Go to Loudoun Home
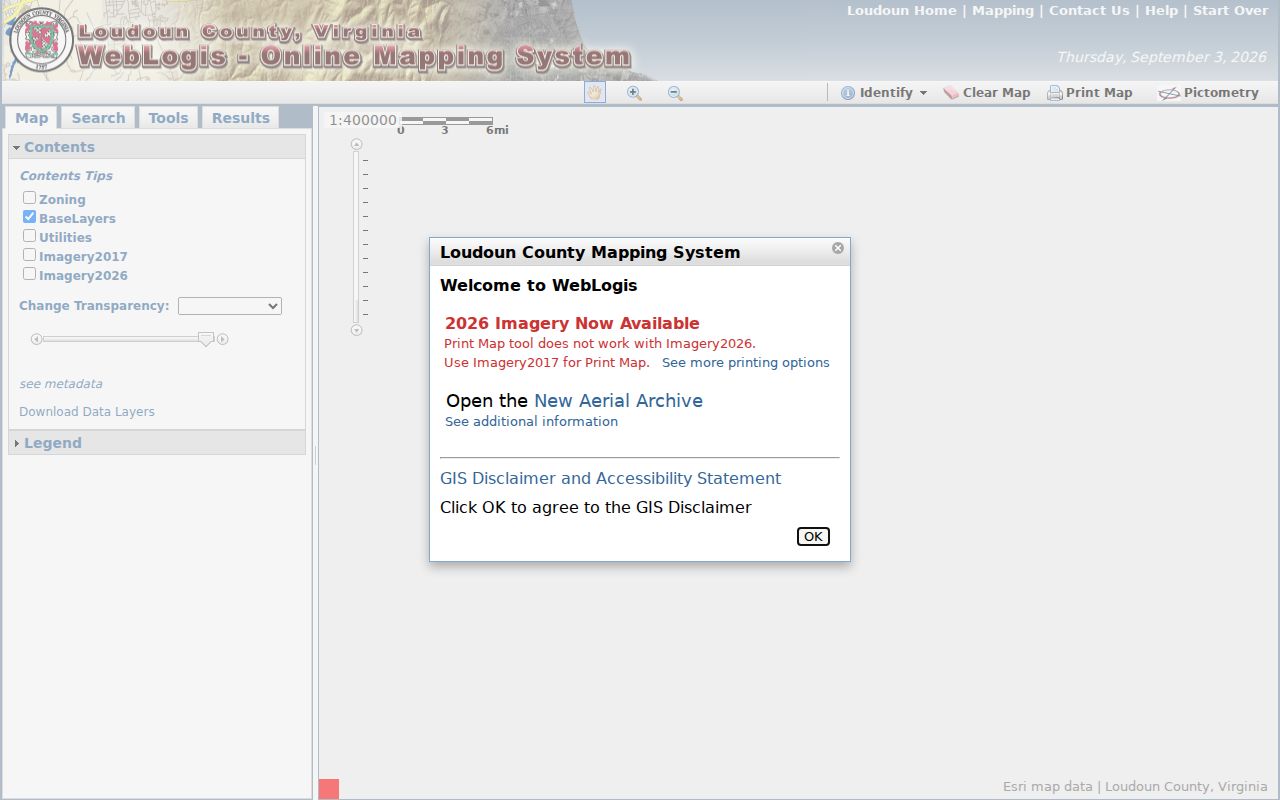The image size is (1280, 800). (x=902, y=11)
